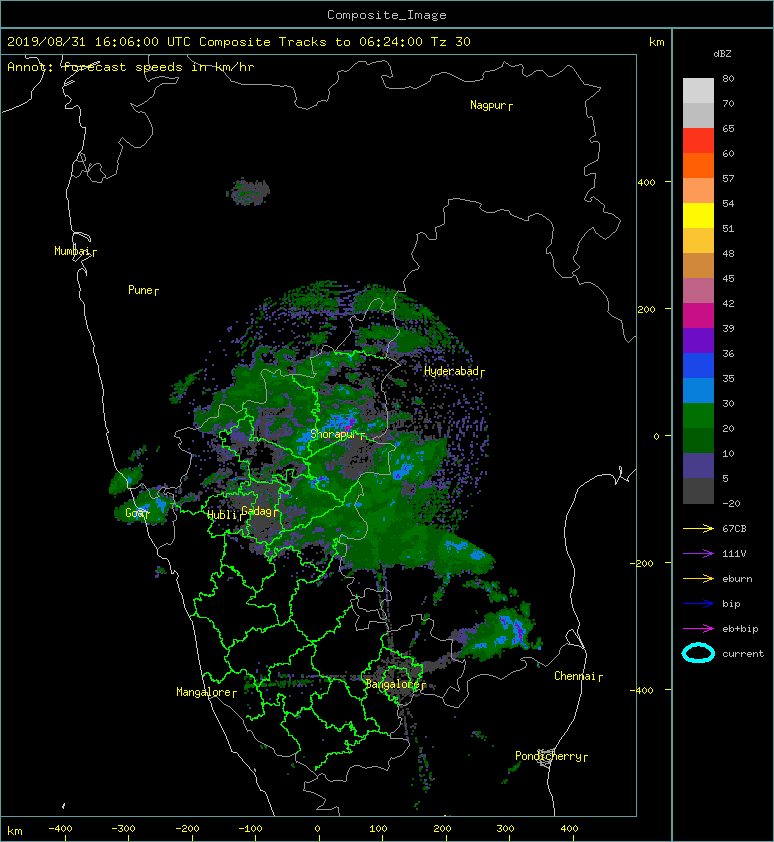The height and width of the screenshot is (842, 774).
Task: Click the cyan current ellipse legend icon
Action: (x=698, y=653)
